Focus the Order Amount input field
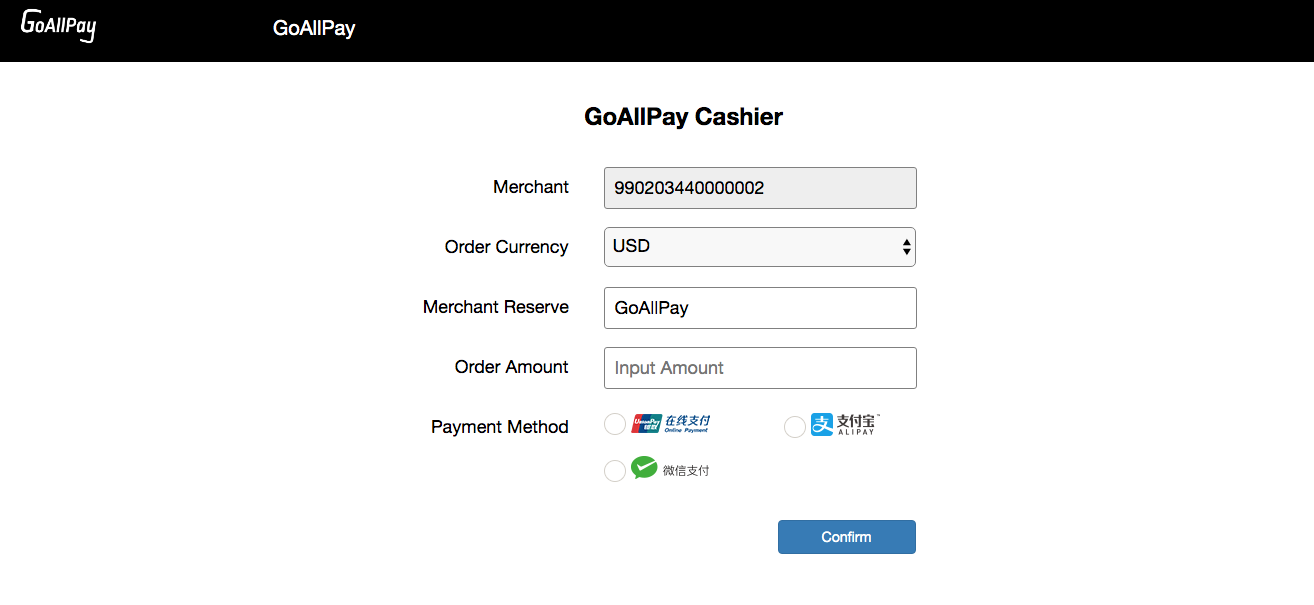 760,368
